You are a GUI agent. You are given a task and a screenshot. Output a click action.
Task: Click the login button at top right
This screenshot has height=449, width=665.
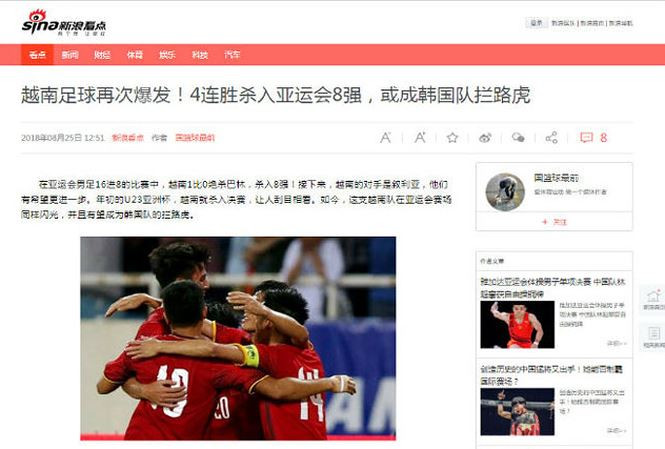(536, 23)
